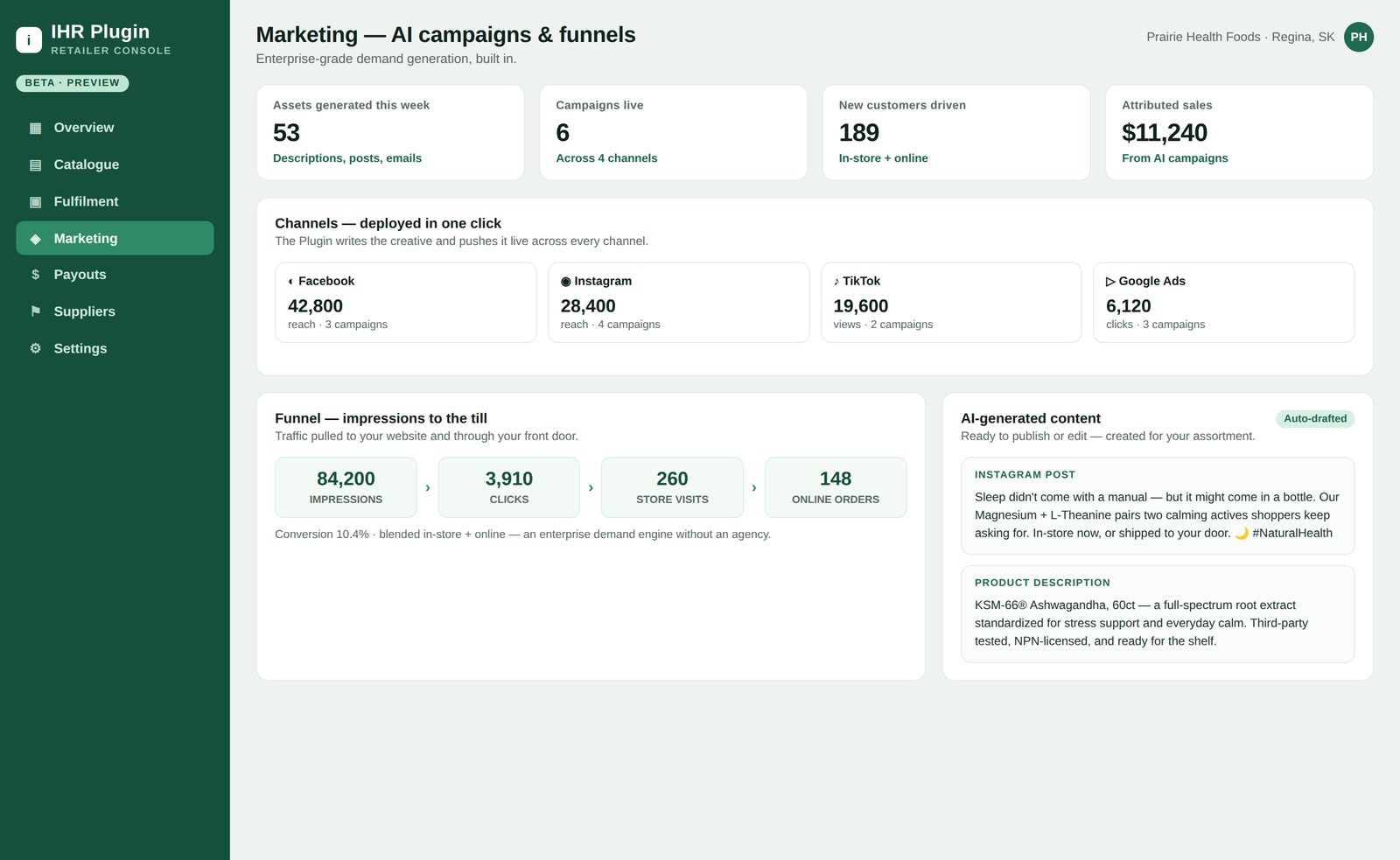Image resolution: width=1400 pixels, height=860 pixels.
Task: Click the Marketing diamond icon in sidebar
Action: [x=35, y=238]
